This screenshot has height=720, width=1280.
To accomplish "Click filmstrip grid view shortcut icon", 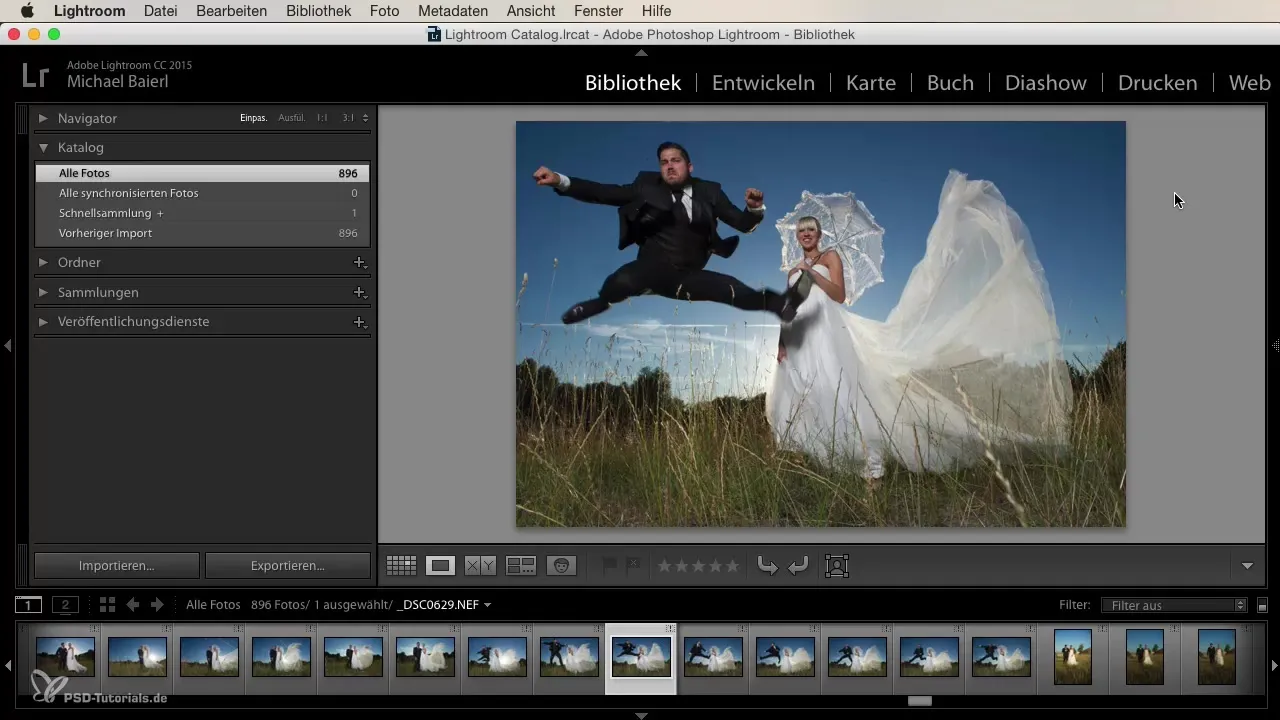I will pyautogui.click(x=108, y=605).
